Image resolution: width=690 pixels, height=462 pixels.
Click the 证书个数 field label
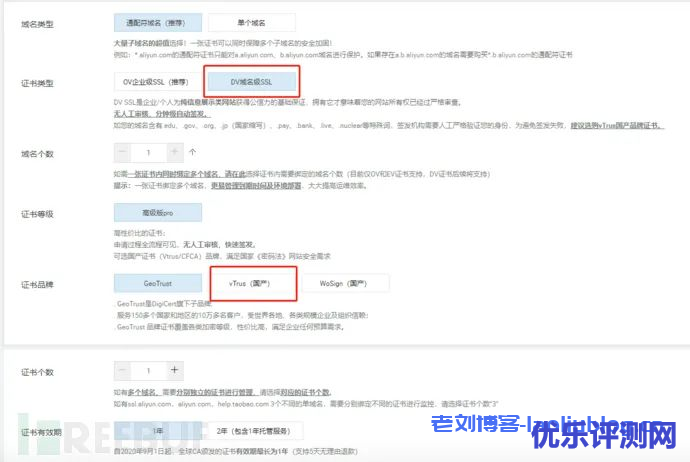(37, 372)
